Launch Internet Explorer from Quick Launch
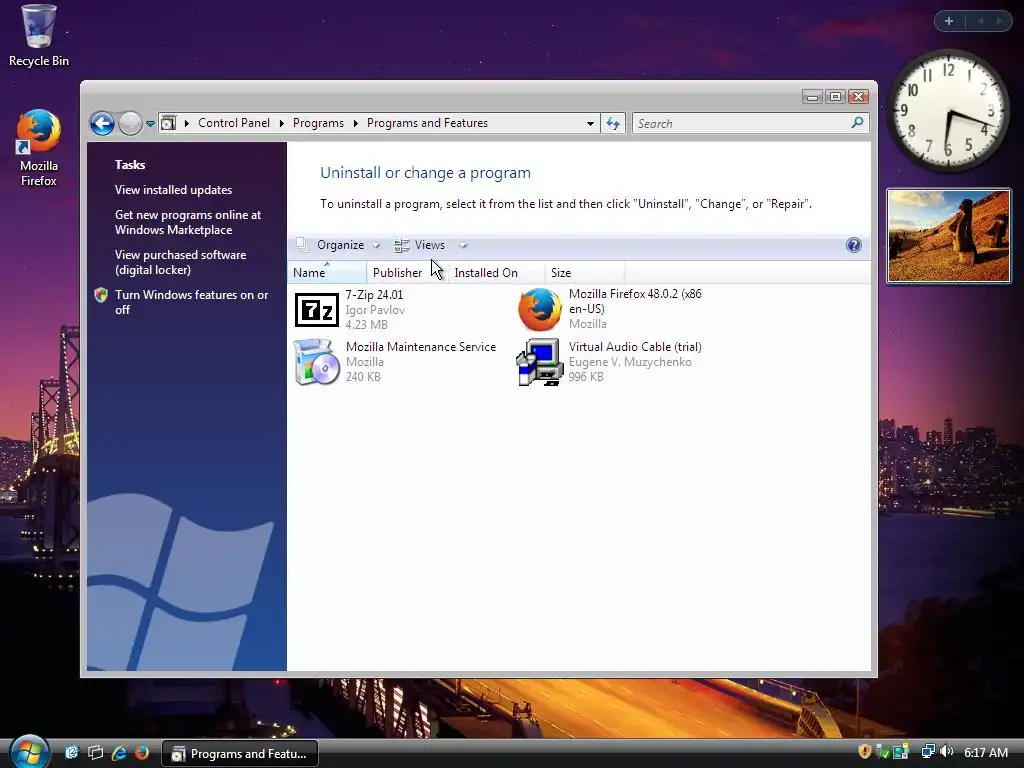 point(119,753)
